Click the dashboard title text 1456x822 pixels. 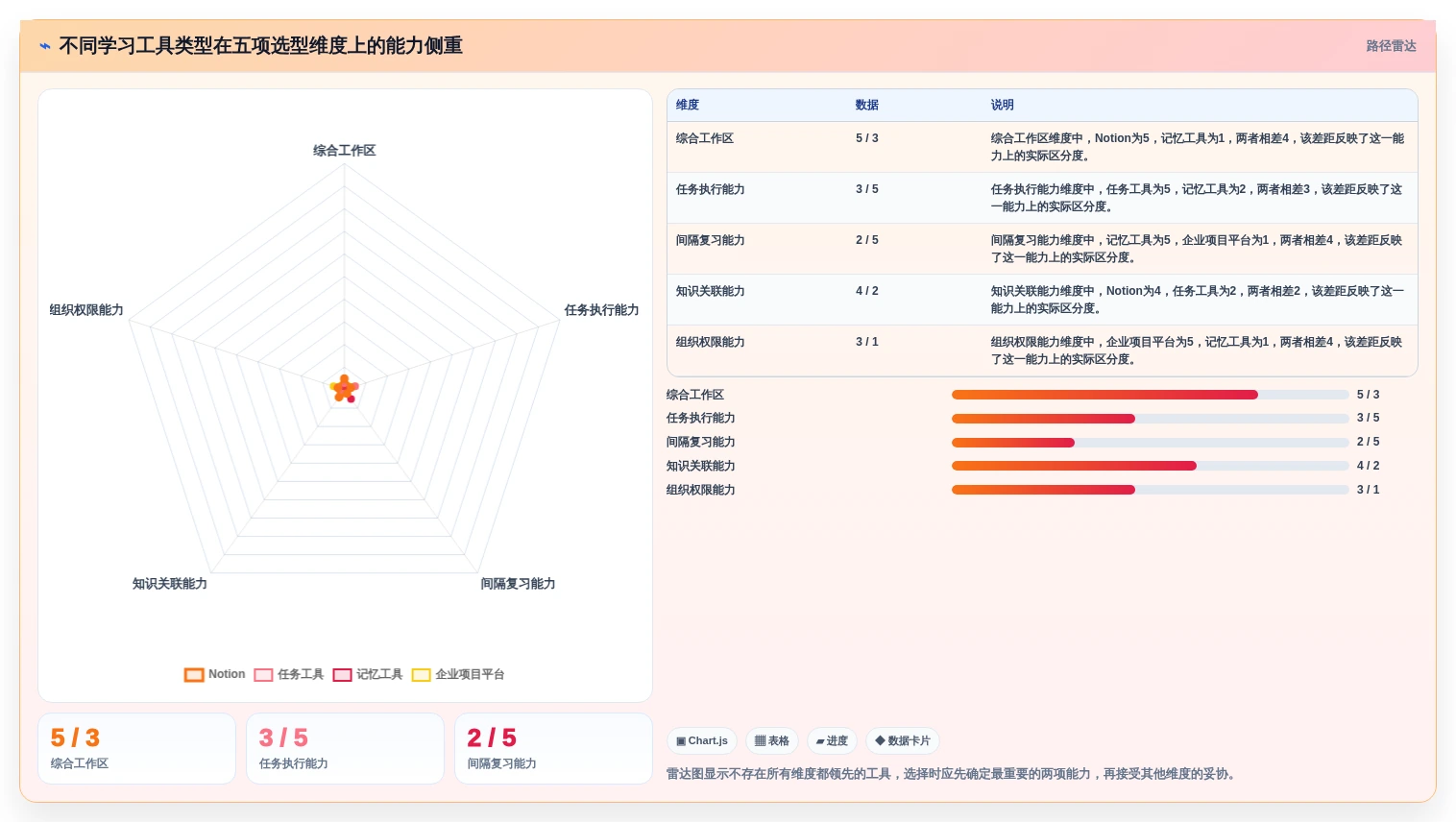tap(261, 46)
